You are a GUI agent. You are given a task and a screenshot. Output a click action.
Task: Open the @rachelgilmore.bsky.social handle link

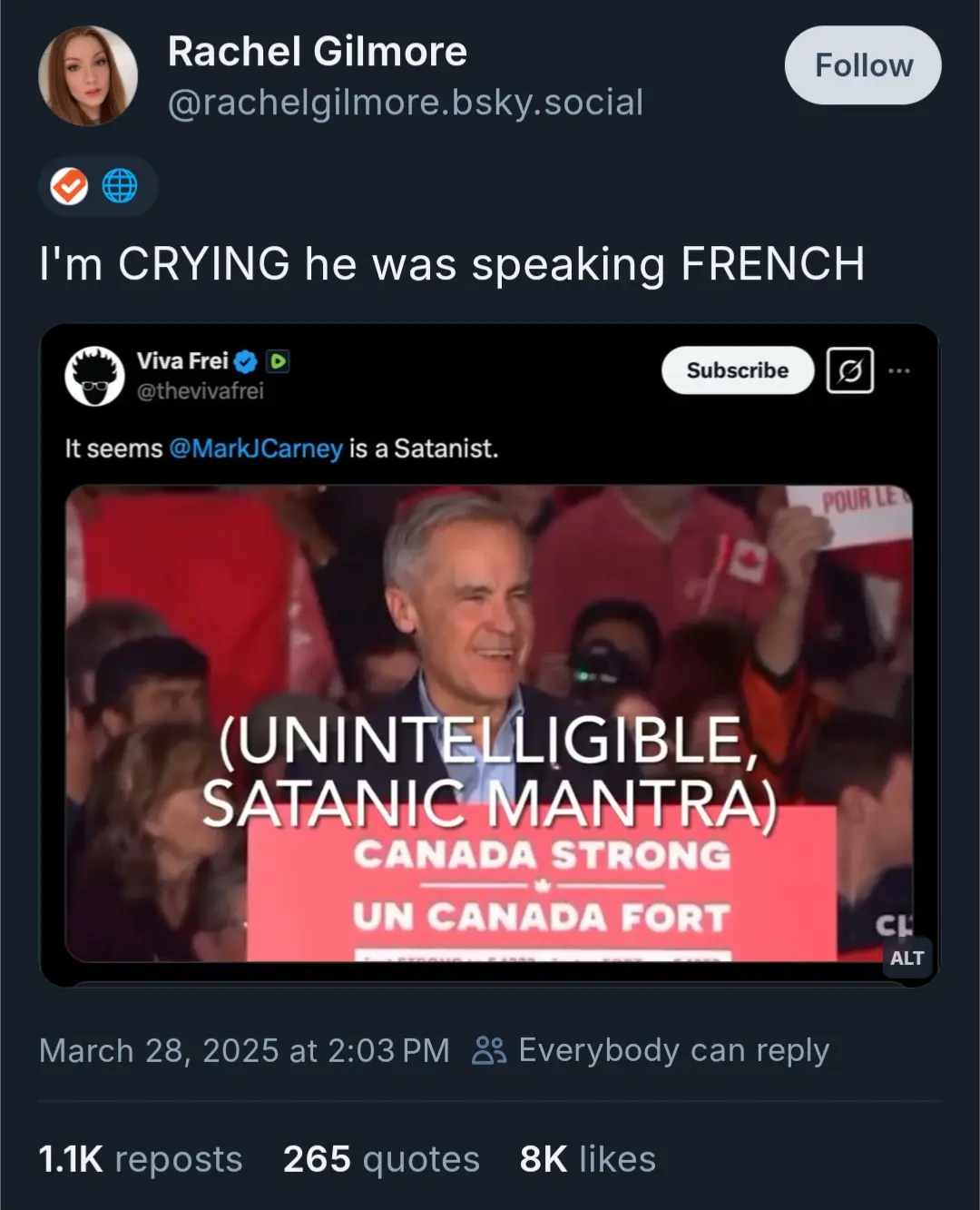(x=406, y=103)
